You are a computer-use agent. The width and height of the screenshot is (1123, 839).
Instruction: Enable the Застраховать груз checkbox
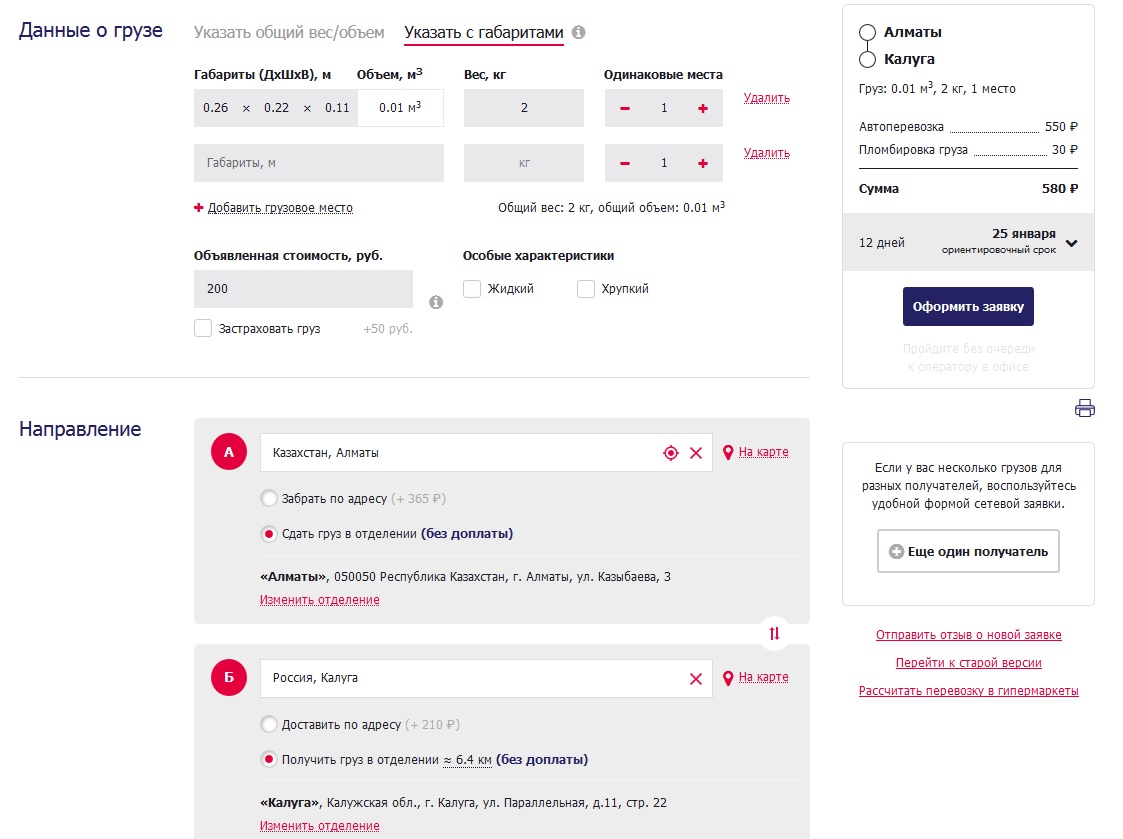tap(203, 328)
